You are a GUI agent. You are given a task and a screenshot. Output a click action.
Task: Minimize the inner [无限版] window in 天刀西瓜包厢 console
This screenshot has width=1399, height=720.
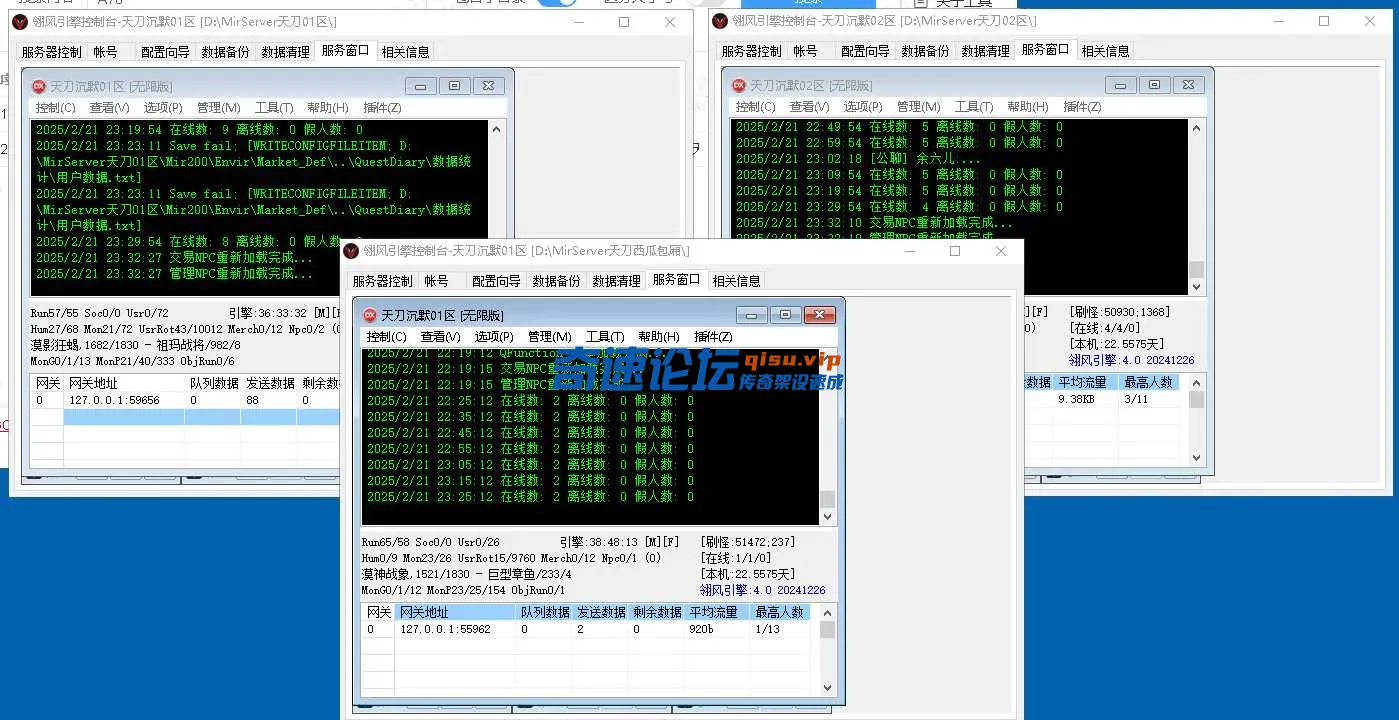pyautogui.click(x=752, y=315)
